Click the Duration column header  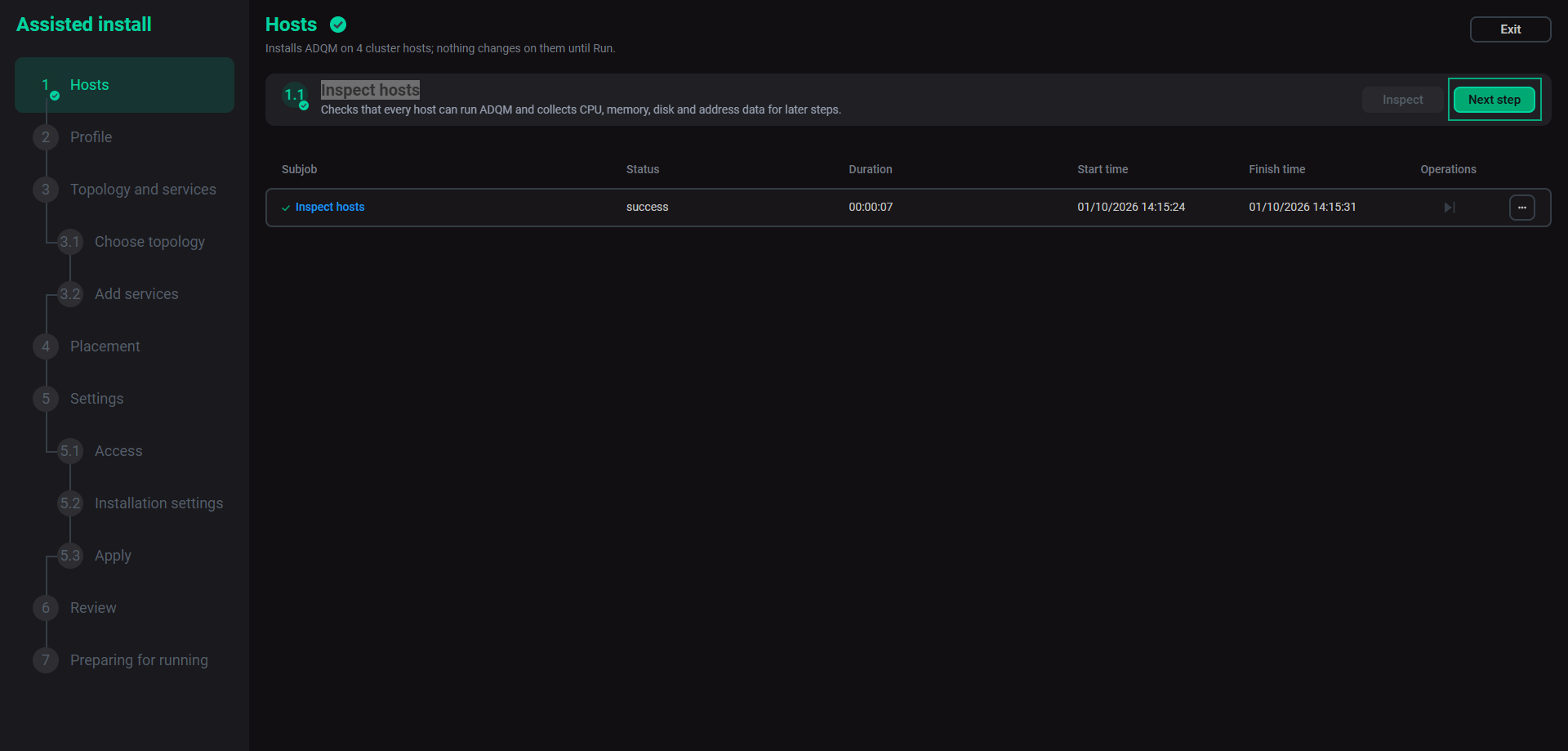point(870,169)
